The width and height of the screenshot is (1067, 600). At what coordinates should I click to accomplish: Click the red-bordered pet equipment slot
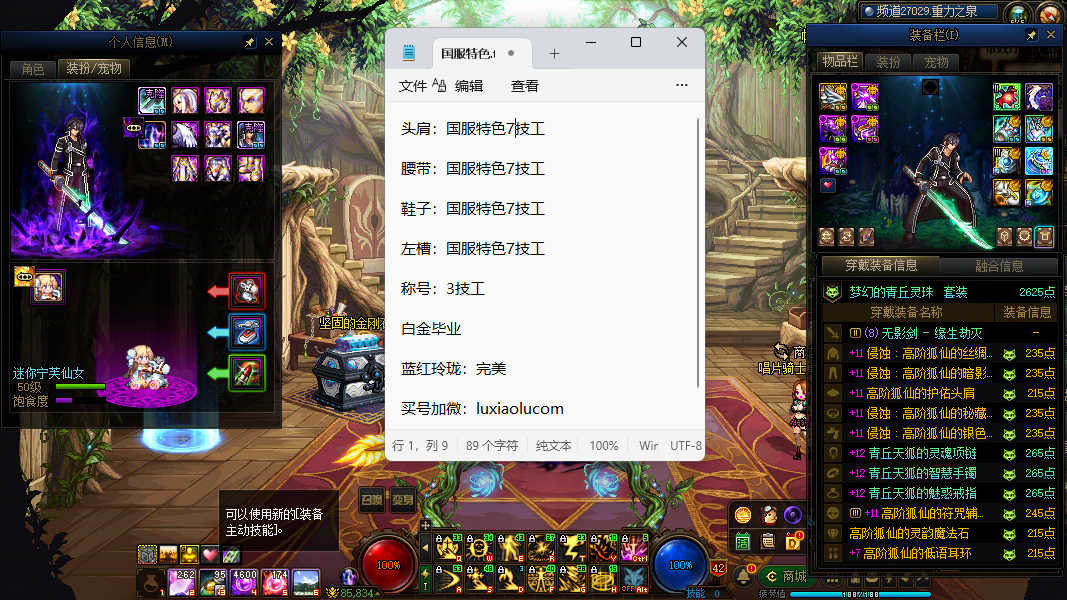click(247, 291)
